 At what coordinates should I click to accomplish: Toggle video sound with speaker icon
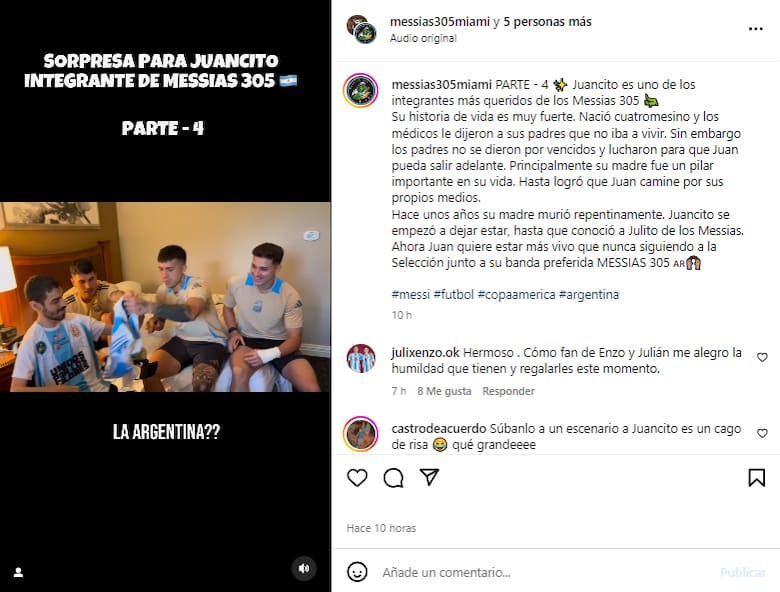click(304, 568)
